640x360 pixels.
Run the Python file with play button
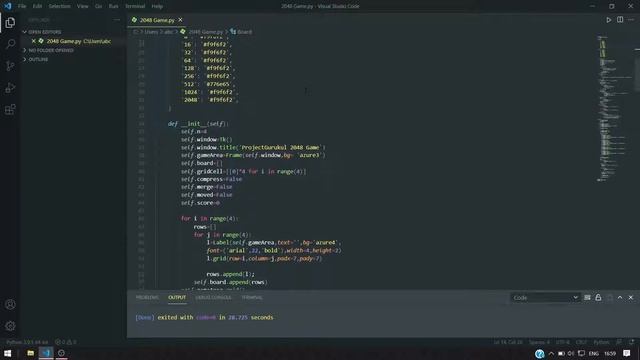(609, 20)
